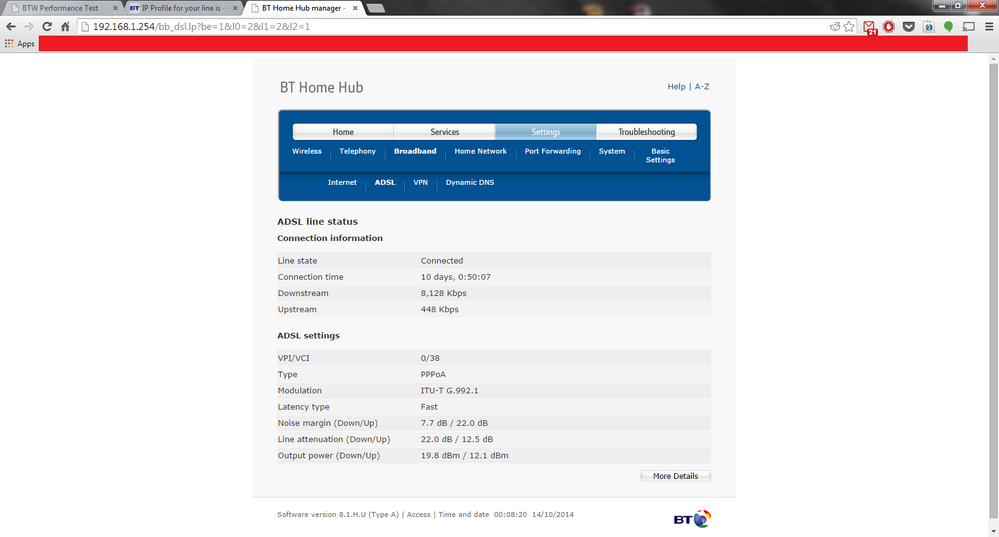Switch to the BTW Performance Test tab

[61, 8]
